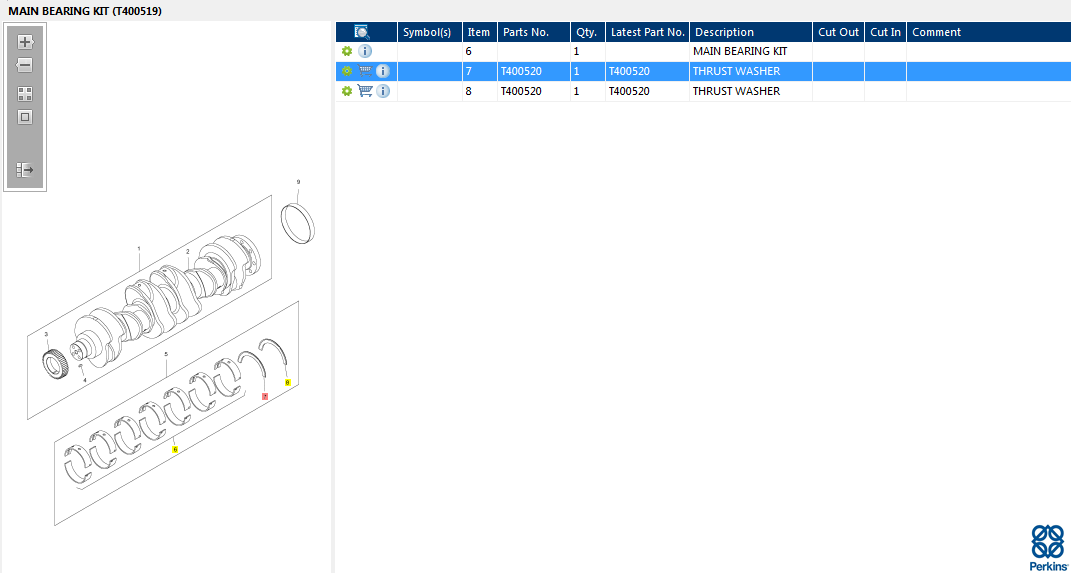Click the Cut Out column header

838,32
